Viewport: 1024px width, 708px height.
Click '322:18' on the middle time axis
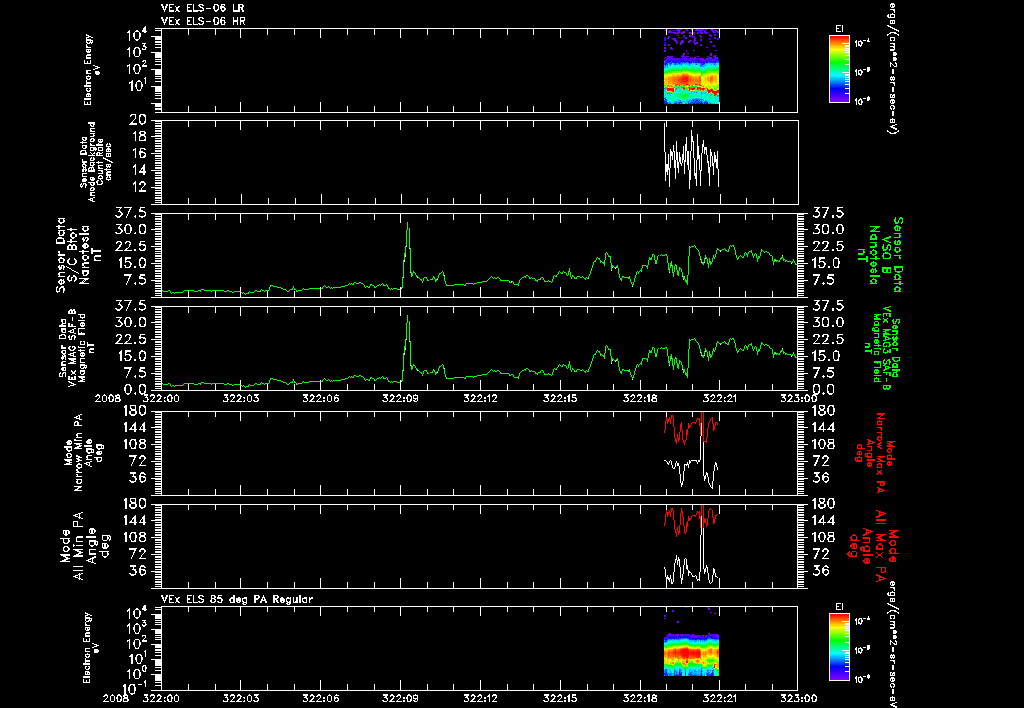(x=640, y=398)
